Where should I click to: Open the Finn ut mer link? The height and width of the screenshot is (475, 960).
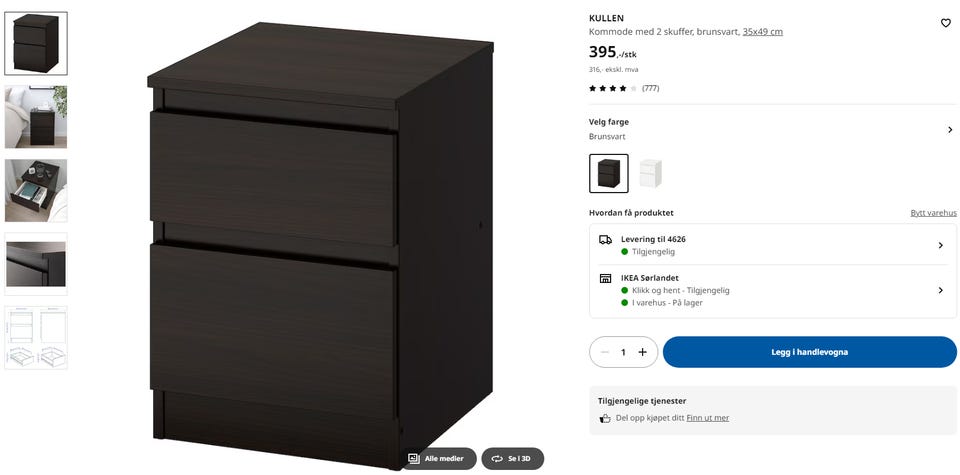(707, 418)
